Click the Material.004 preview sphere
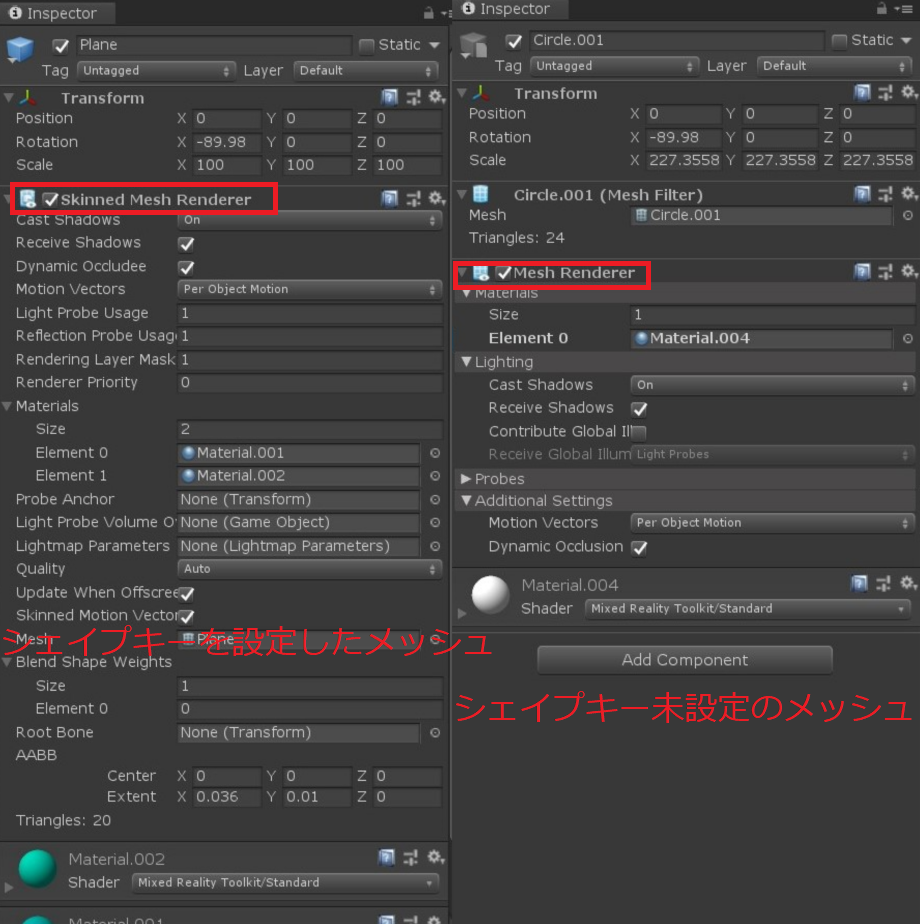This screenshot has width=920, height=924. 490,595
